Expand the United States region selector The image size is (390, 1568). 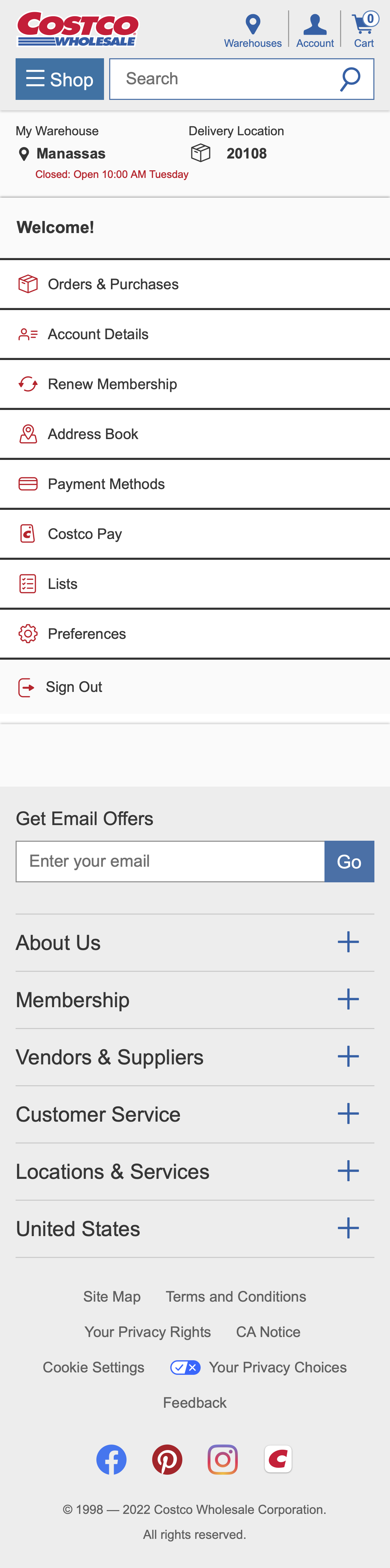coord(348,1228)
